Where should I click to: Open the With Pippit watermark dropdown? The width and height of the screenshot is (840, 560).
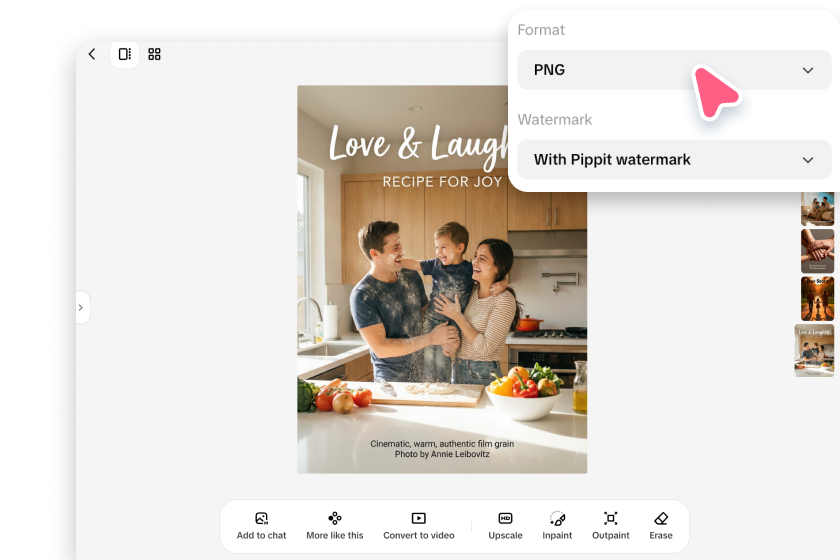674,160
